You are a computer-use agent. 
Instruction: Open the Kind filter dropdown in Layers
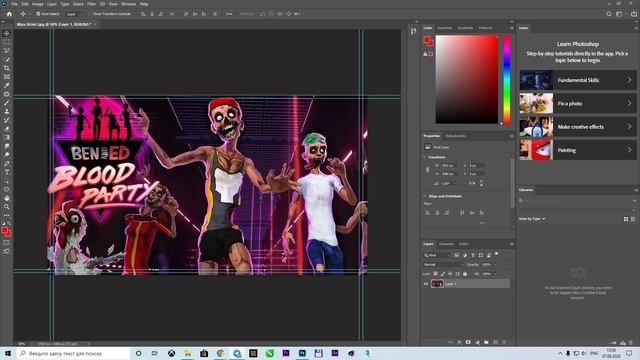[x=436, y=255]
